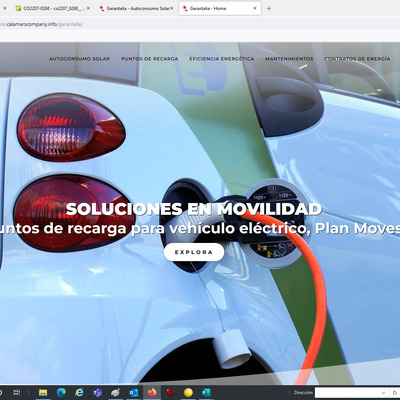The image size is (400, 400).
Task: Open the Contratos de Energía menu item
Action: pos(357,59)
